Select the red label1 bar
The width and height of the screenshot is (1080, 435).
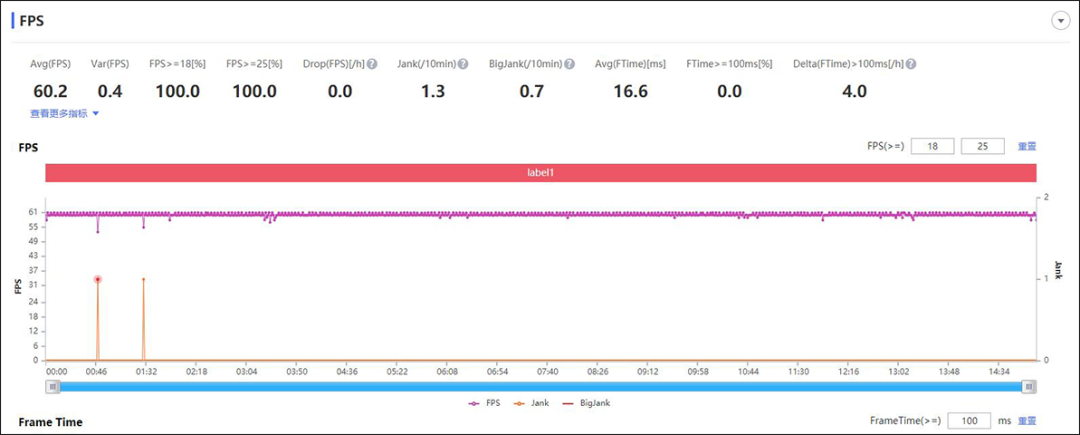(x=540, y=173)
